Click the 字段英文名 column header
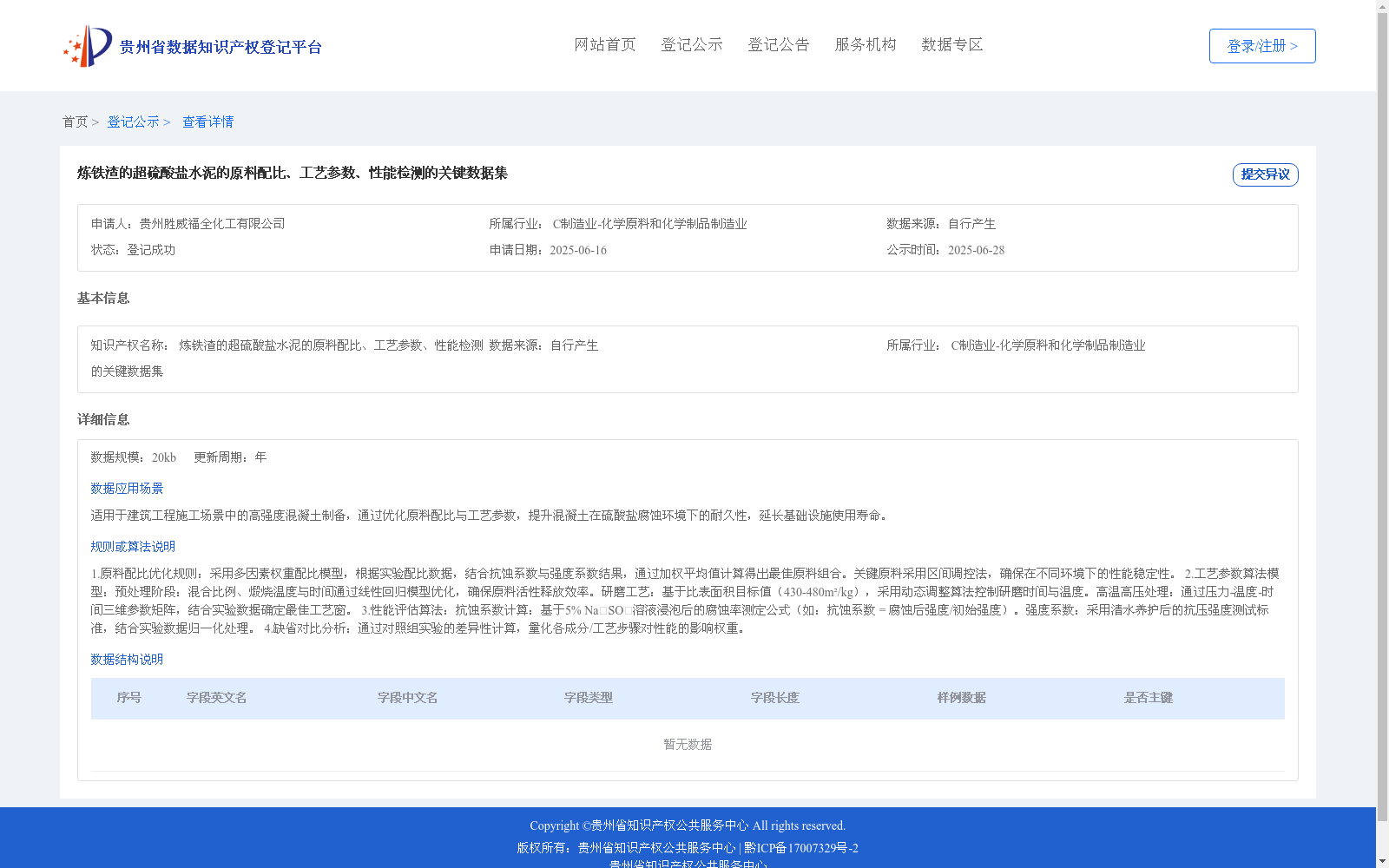This screenshot has height=868, width=1389. [217, 698]
